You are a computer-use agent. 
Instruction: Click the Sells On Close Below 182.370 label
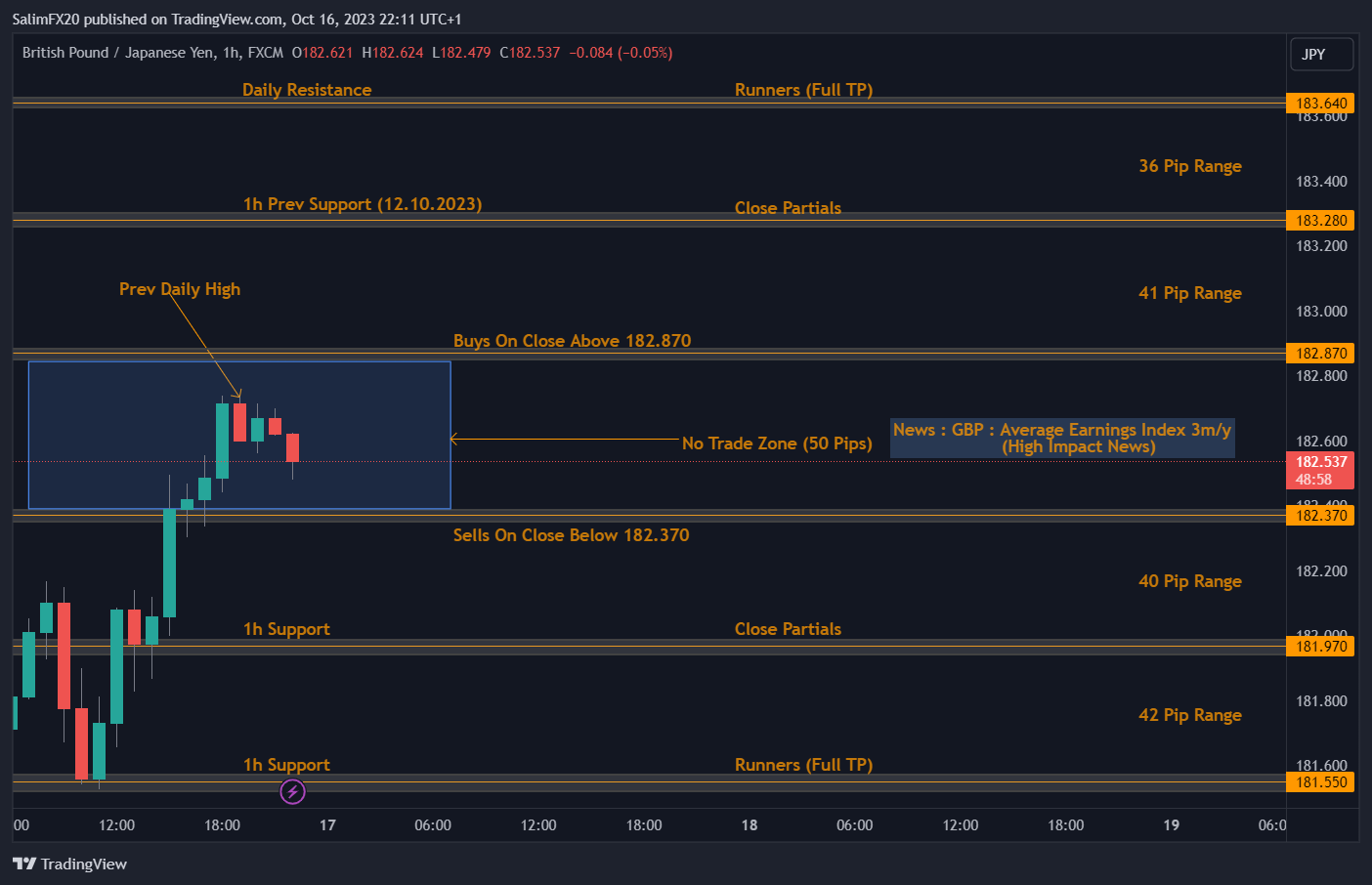(x=571, y=534)
